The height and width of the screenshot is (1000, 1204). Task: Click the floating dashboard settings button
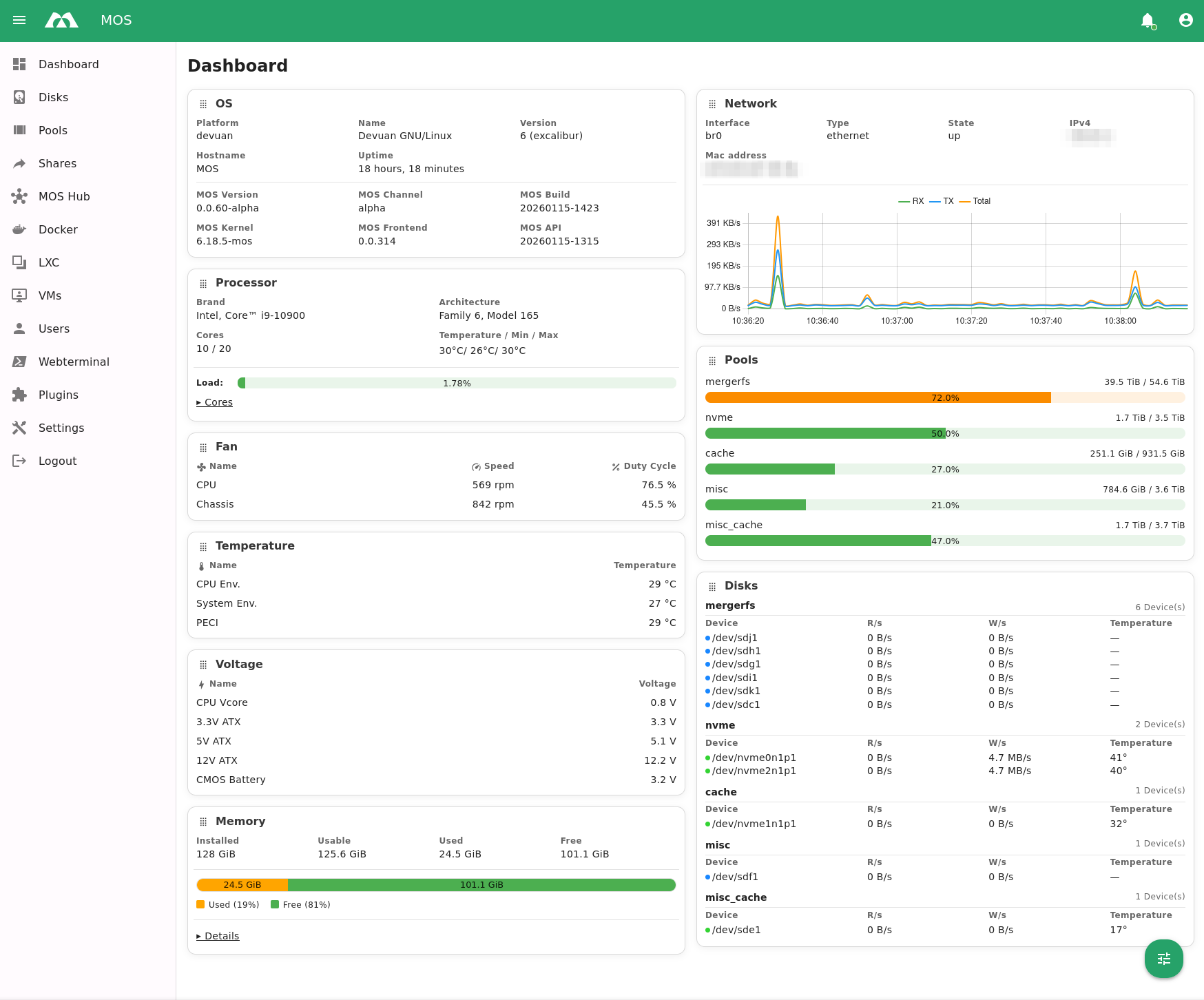coord(1163,959)
